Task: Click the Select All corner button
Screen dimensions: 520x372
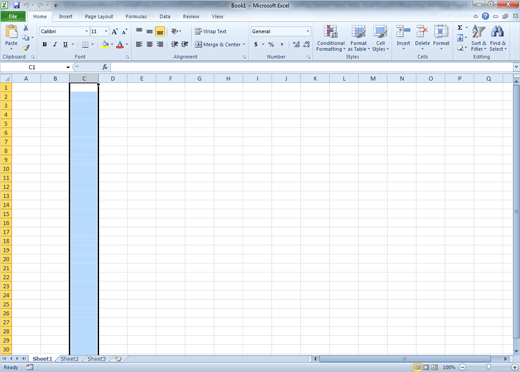Action: click(x=6, y=79)
